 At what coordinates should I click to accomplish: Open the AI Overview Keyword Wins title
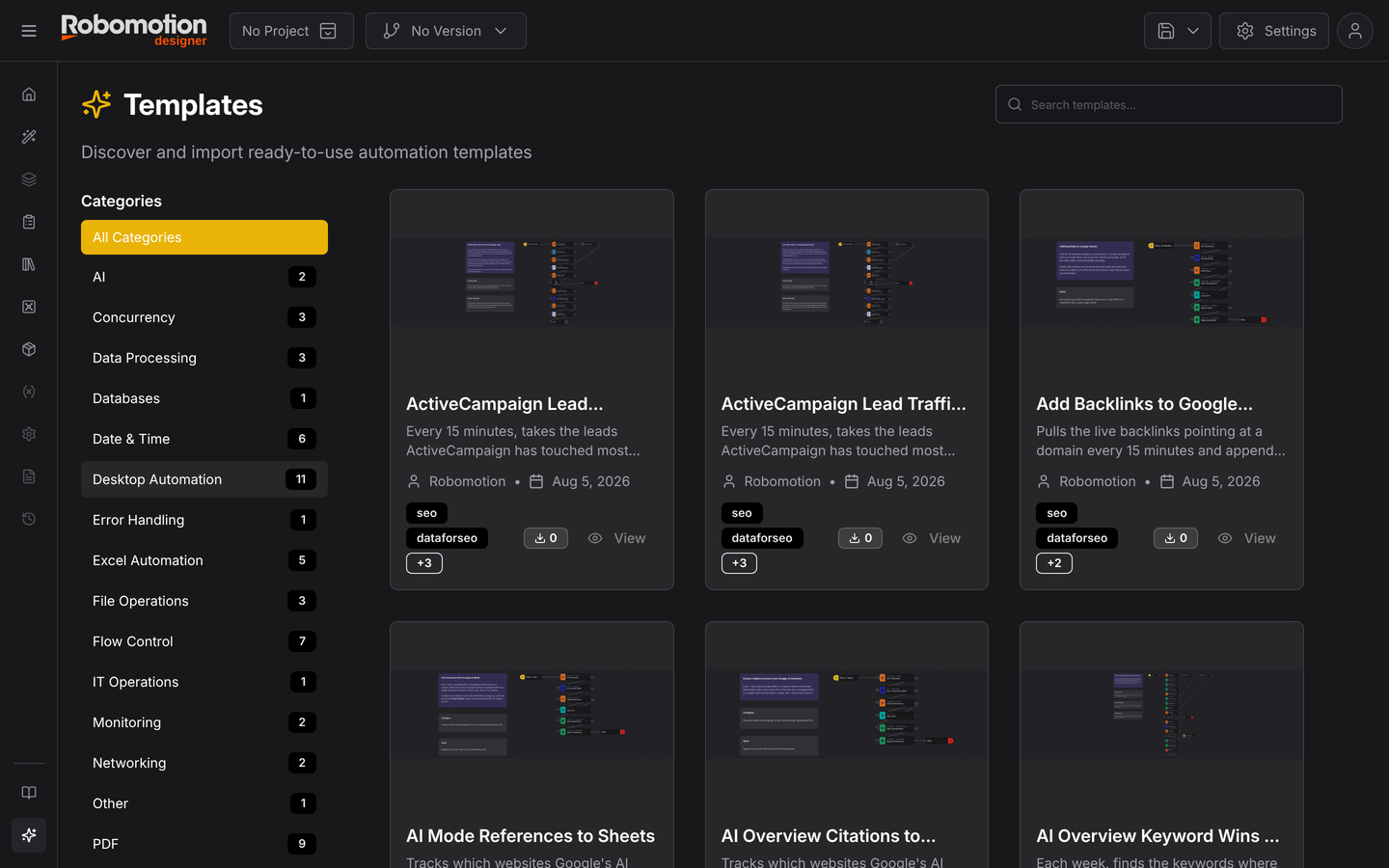1157,836
